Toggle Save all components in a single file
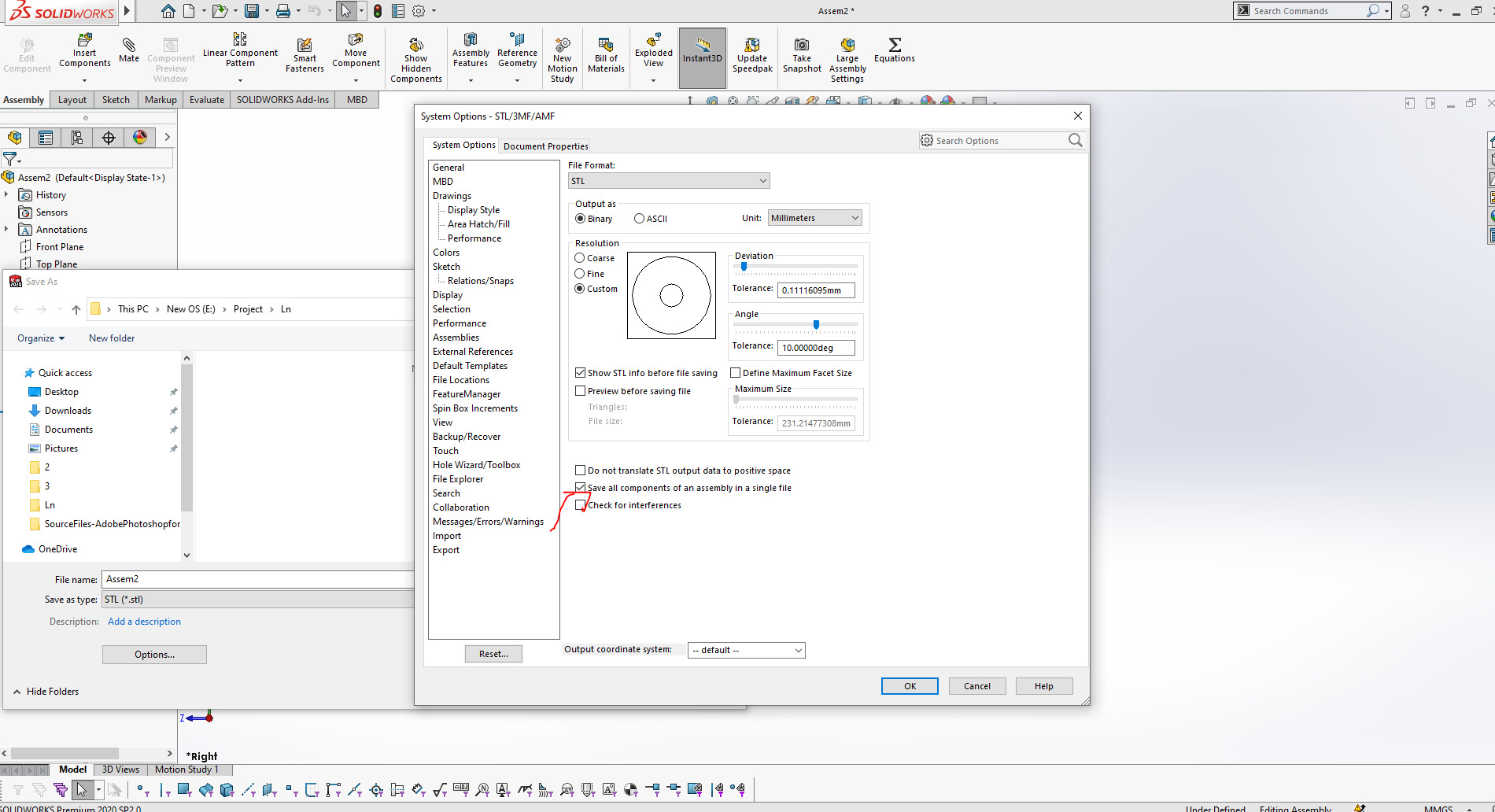The width and height of the screenshot is (1495, 812). coord(580,488)
